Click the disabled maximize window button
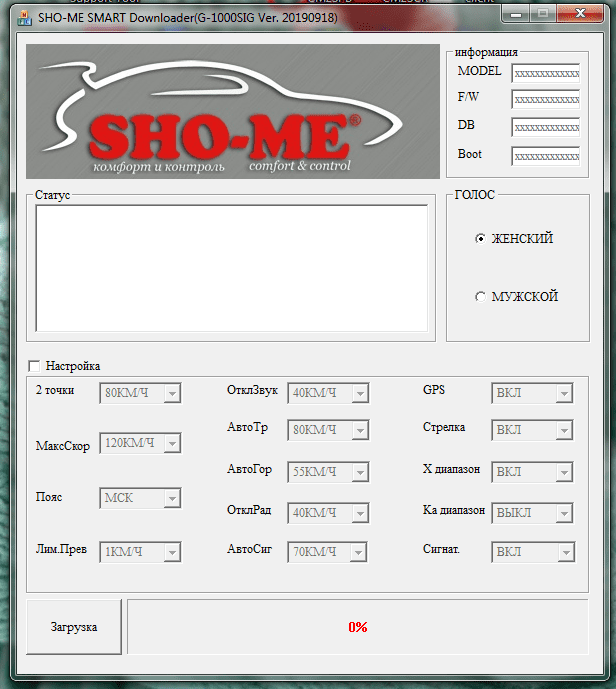The height and width of the screenshot is (689, 616). 543,14
